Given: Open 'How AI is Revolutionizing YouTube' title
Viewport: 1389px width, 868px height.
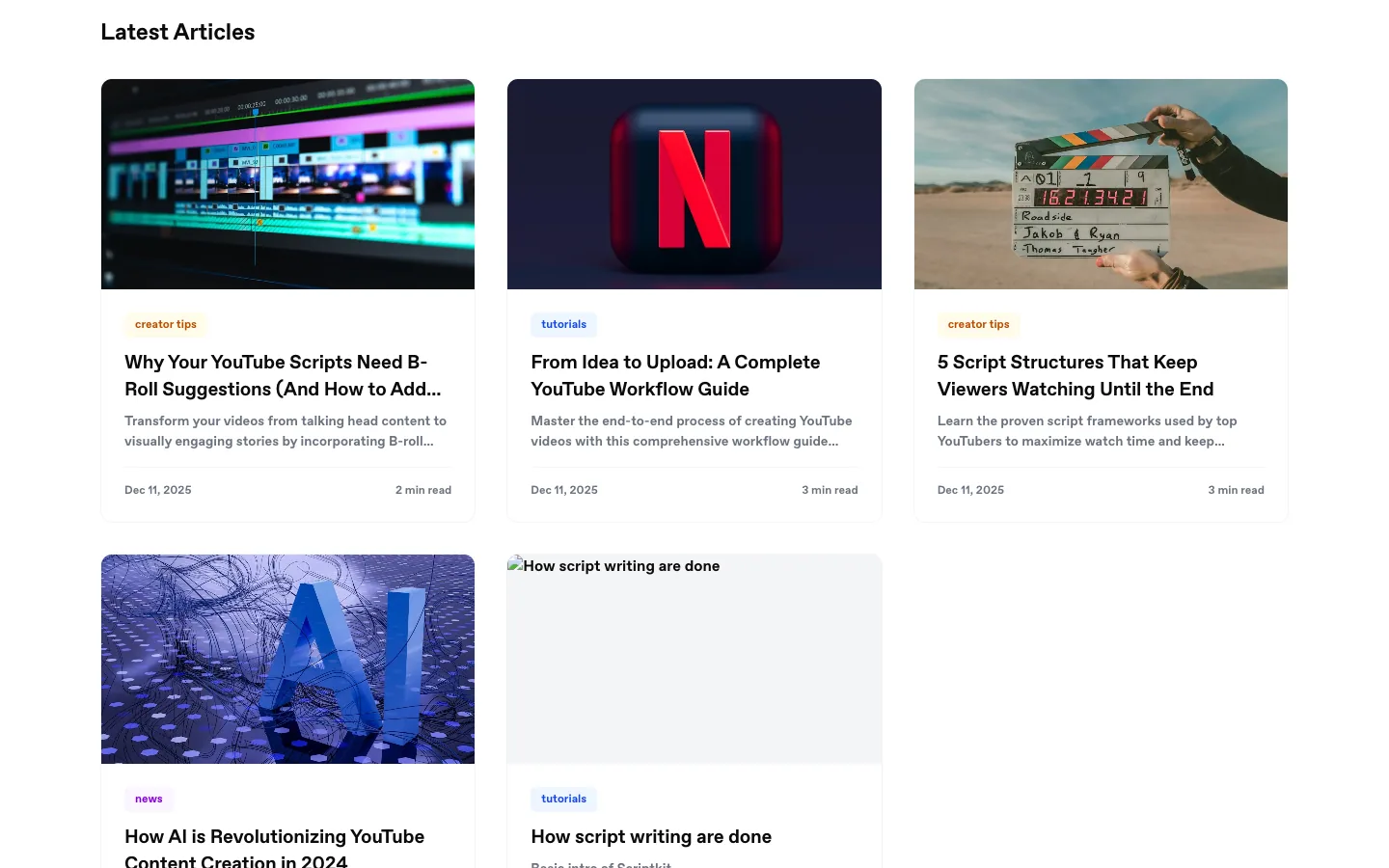Looking at the screenshot, I should (x=275, y=848).
